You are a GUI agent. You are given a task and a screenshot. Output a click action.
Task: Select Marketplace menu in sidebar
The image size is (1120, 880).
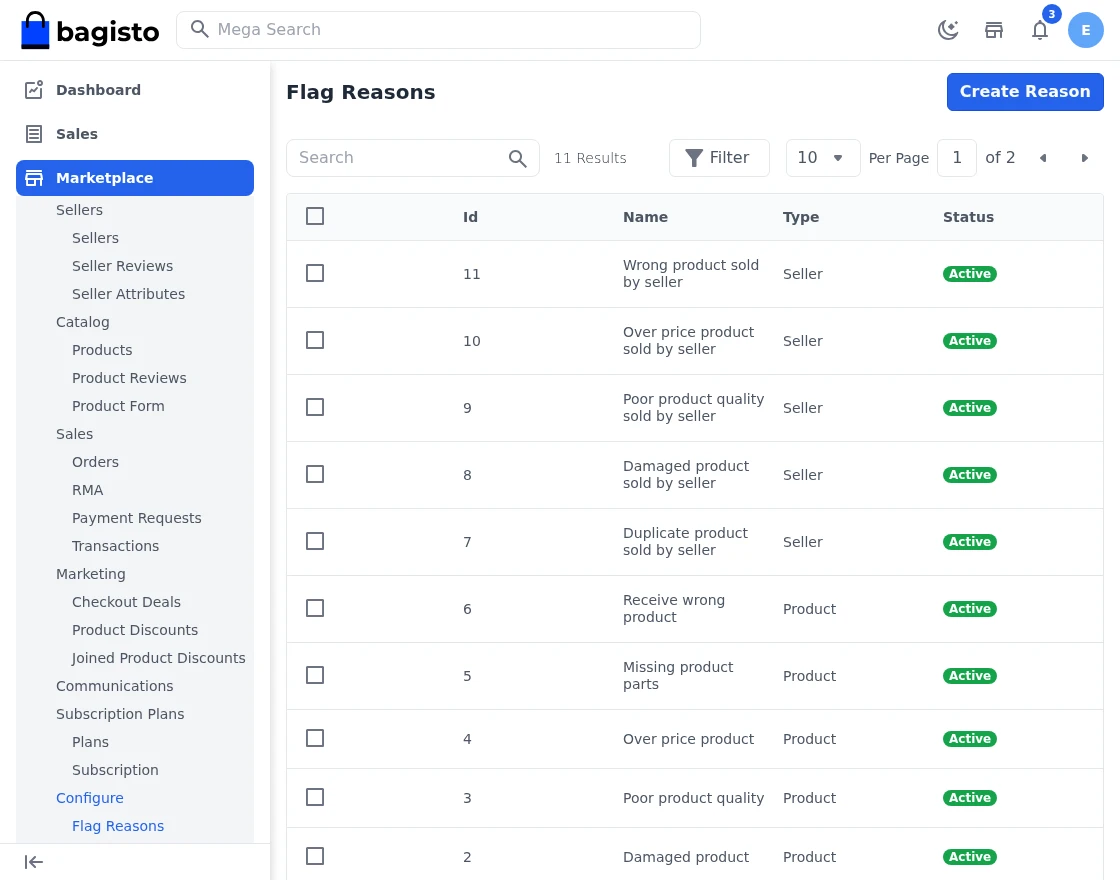(x=135, y=178)
